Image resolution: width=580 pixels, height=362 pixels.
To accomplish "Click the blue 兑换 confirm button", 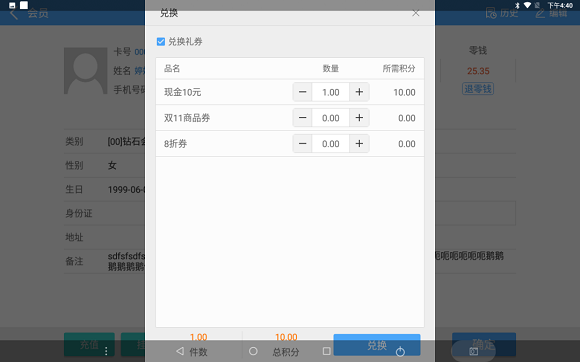I will 377,345.
